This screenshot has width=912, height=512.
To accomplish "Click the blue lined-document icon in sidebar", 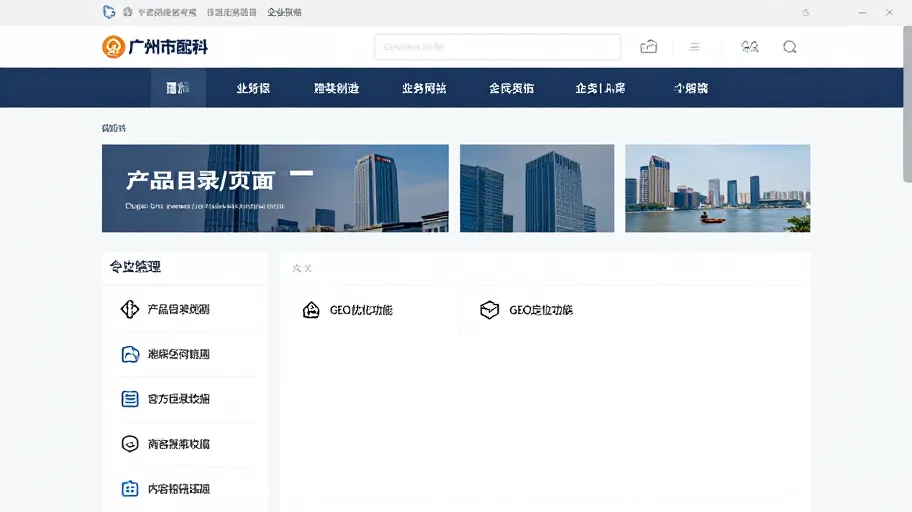I will (x=130, y=399).
